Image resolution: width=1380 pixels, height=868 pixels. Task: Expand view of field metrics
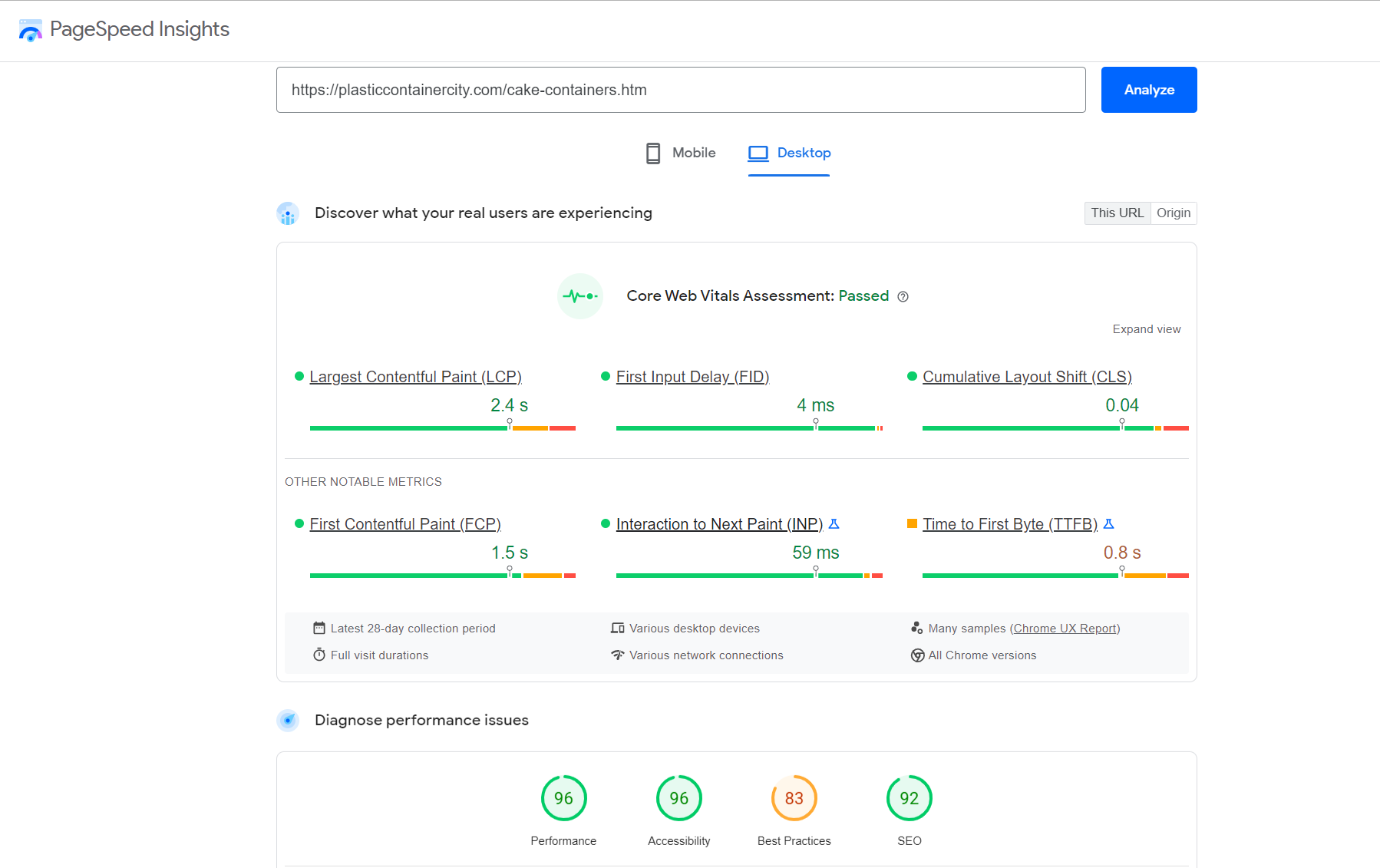[1147, 329]
